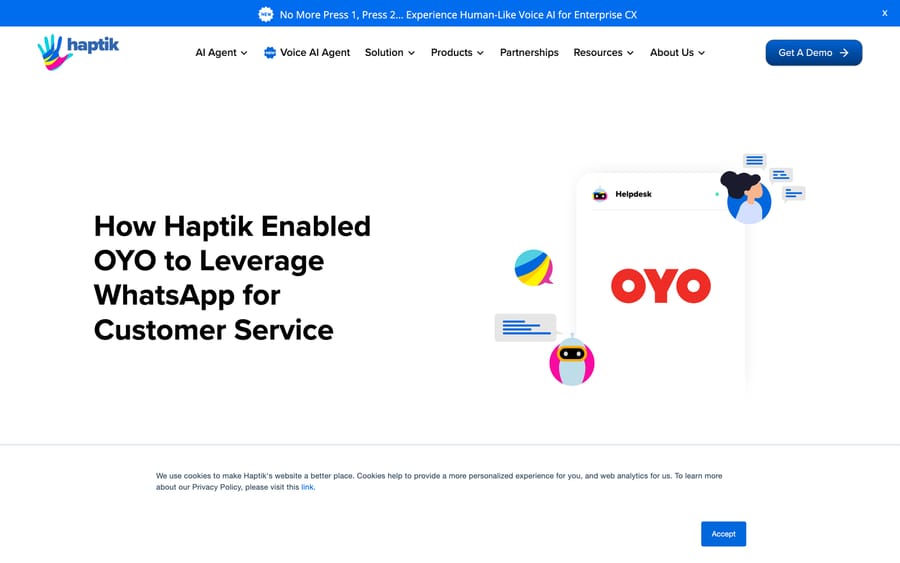Viewport: 900px width, 563px height.
Task: Click the gray chat bubble beside robot
Action: coord(526,327)
